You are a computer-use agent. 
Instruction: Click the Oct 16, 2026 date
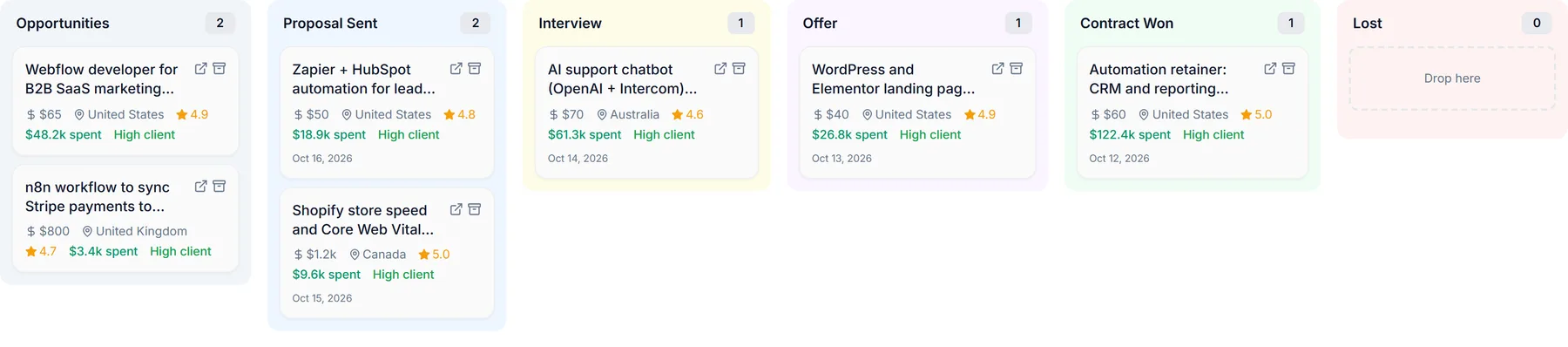[322, 159]
